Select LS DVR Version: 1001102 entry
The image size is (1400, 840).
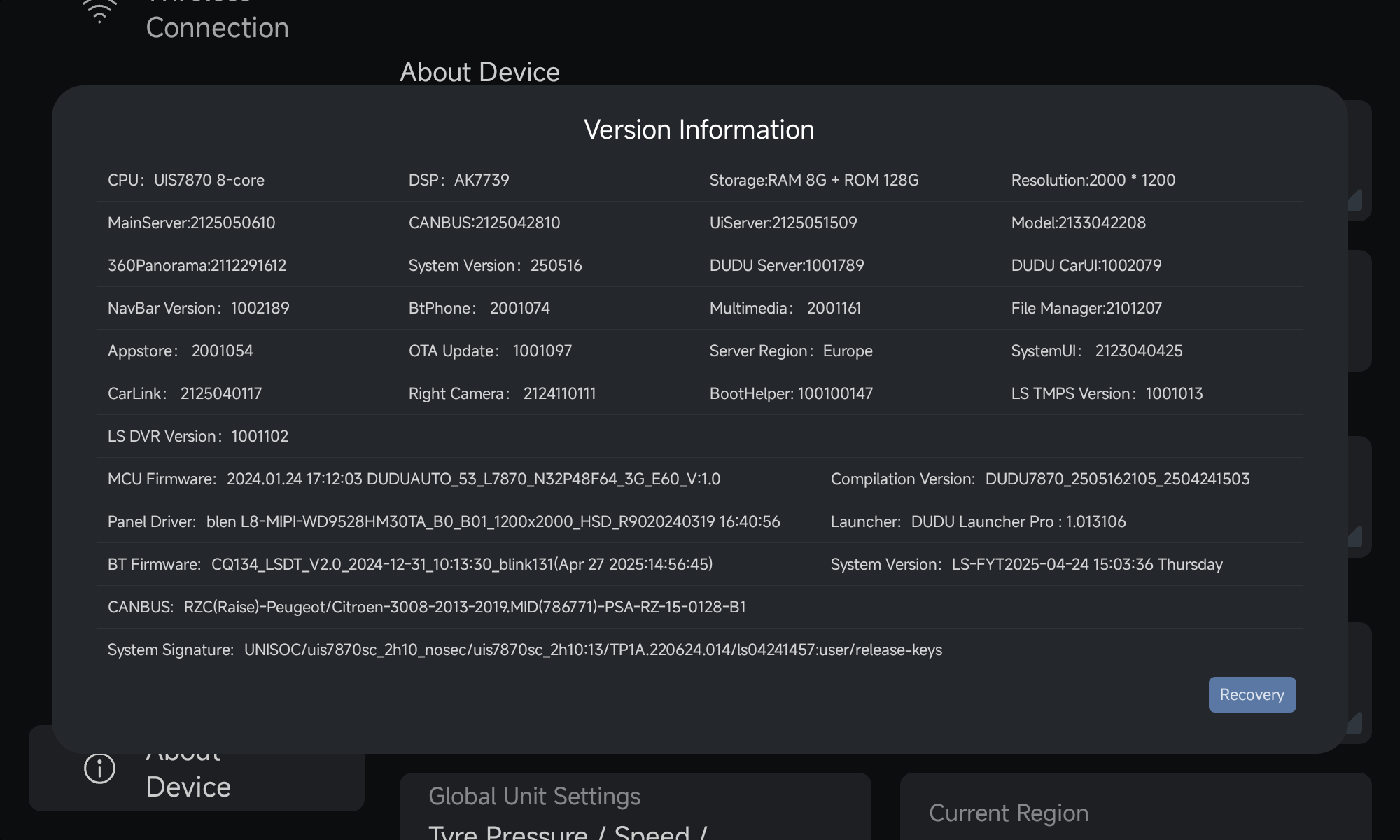pyautogui.click(x=198, y=436)
